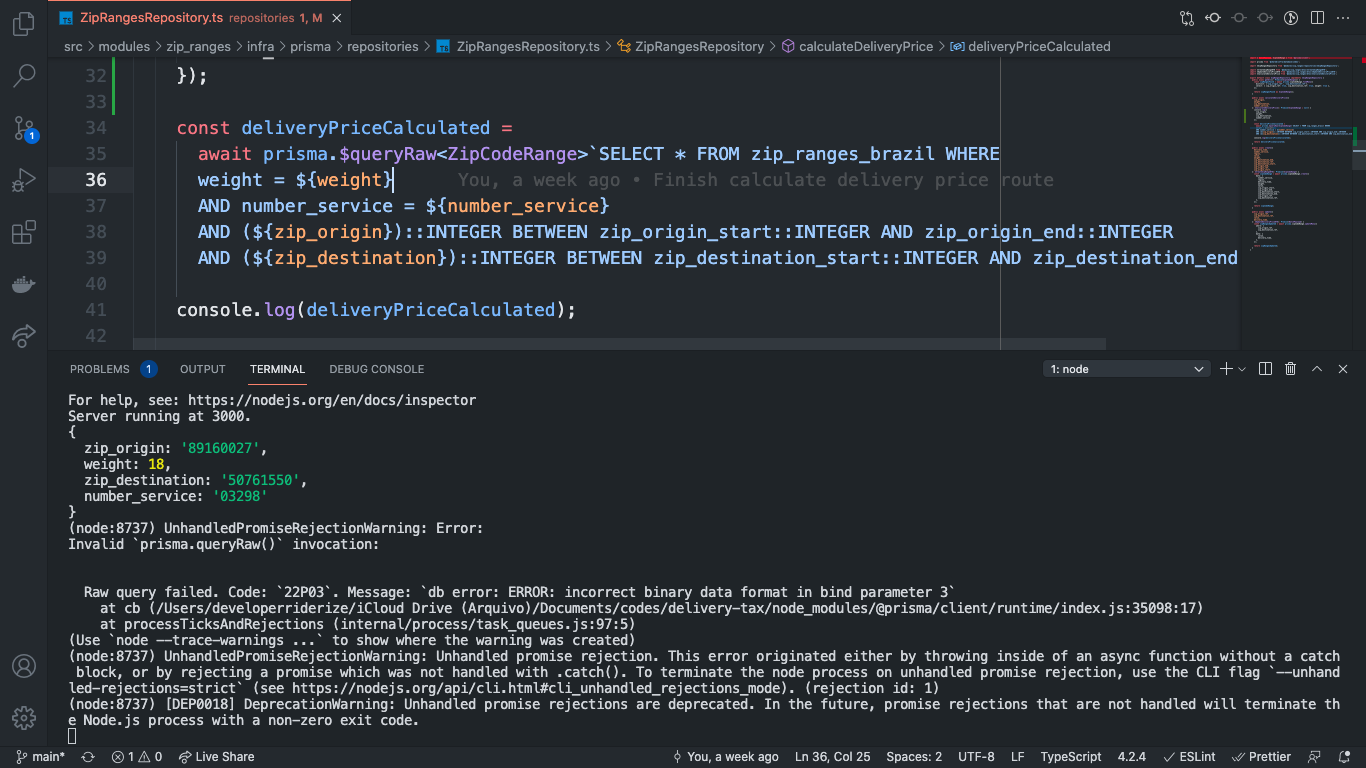The height and width of the screenshot is (768, 1366).
Task: Open the Run and Debug view
Action: pyautogui.click(x=24, y=180)
